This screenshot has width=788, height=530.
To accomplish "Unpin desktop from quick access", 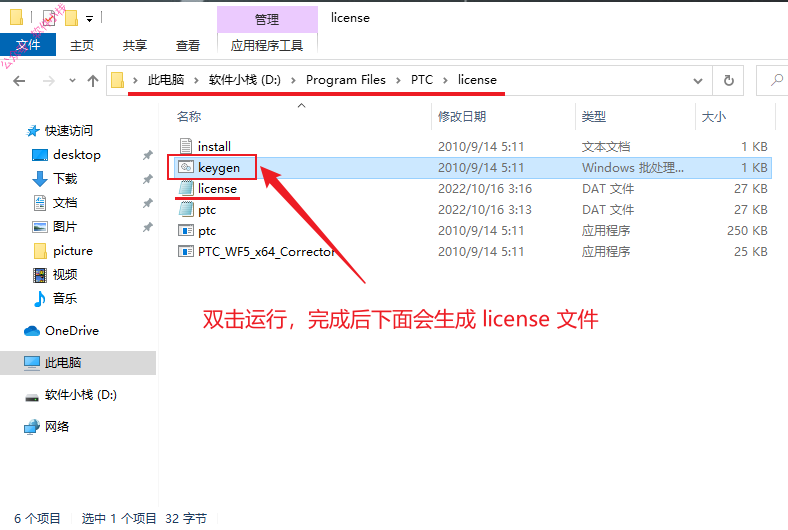I will click(148, 155).
